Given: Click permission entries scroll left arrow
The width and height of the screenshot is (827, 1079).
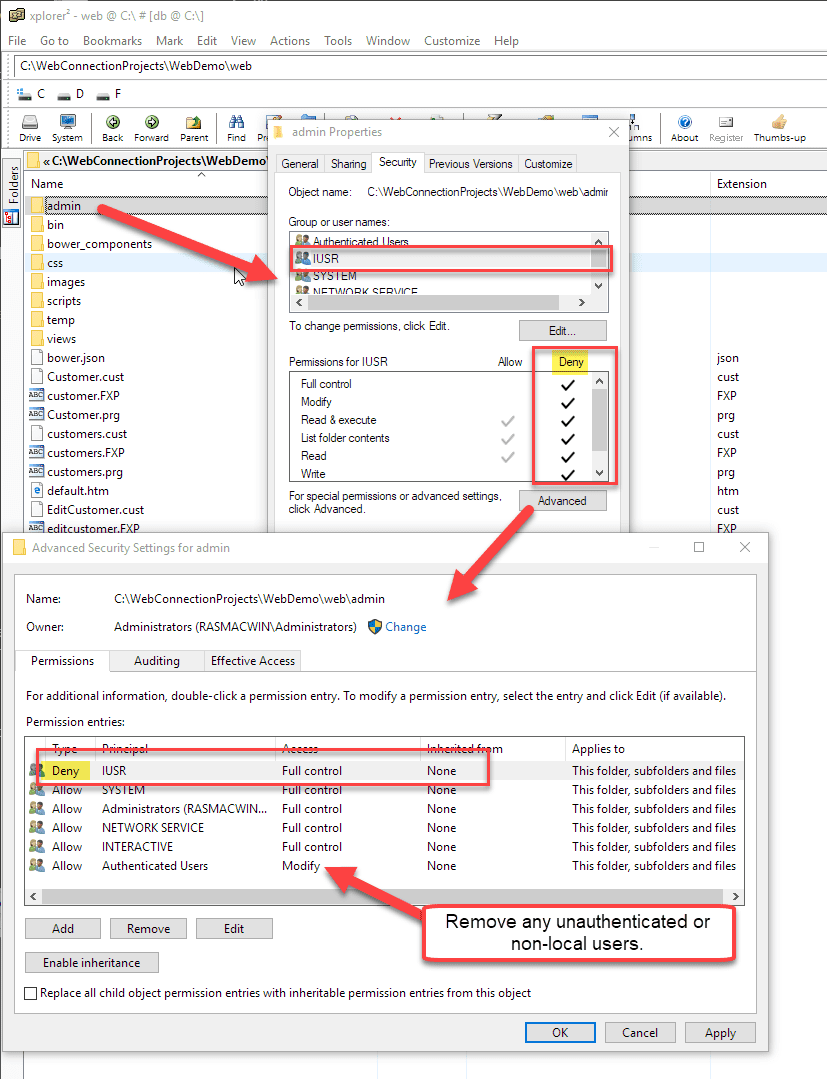Looking at the screenshot, I should pyautogui.click(x=34, y=896).
